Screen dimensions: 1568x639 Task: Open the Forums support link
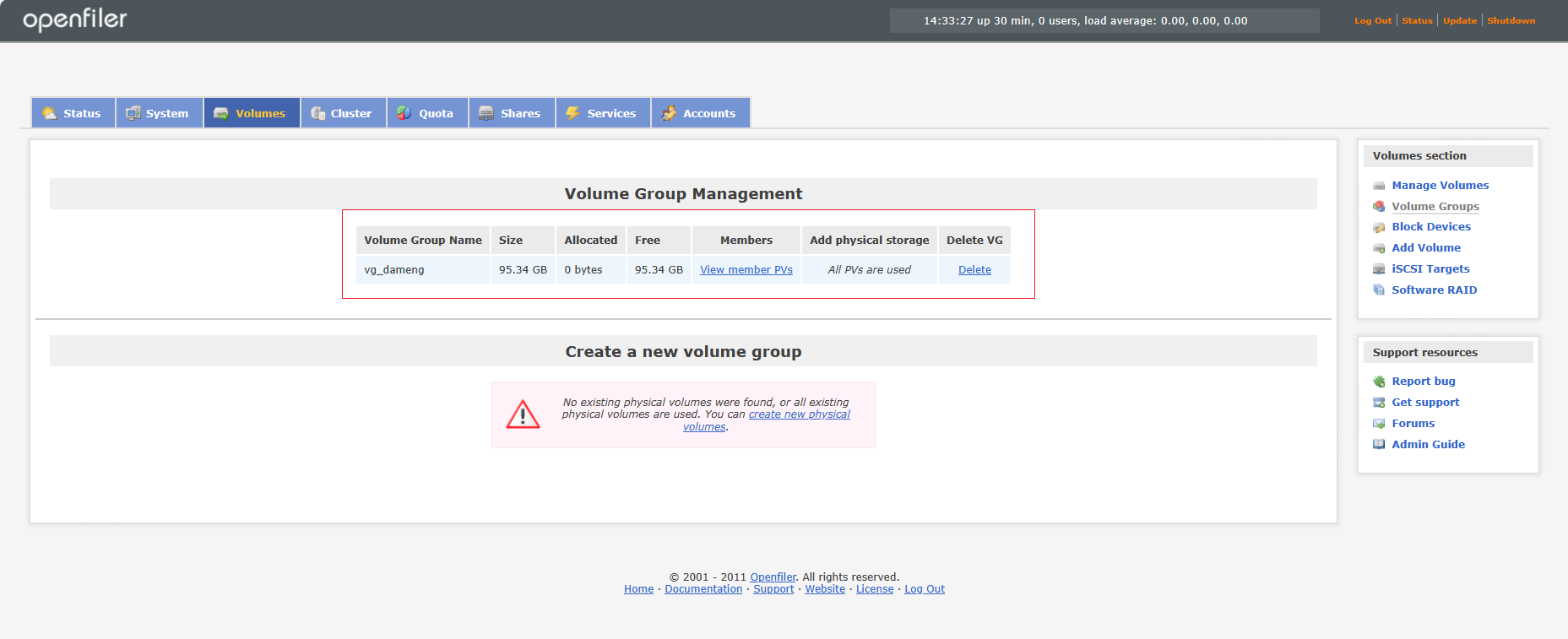click(1413, 424)
